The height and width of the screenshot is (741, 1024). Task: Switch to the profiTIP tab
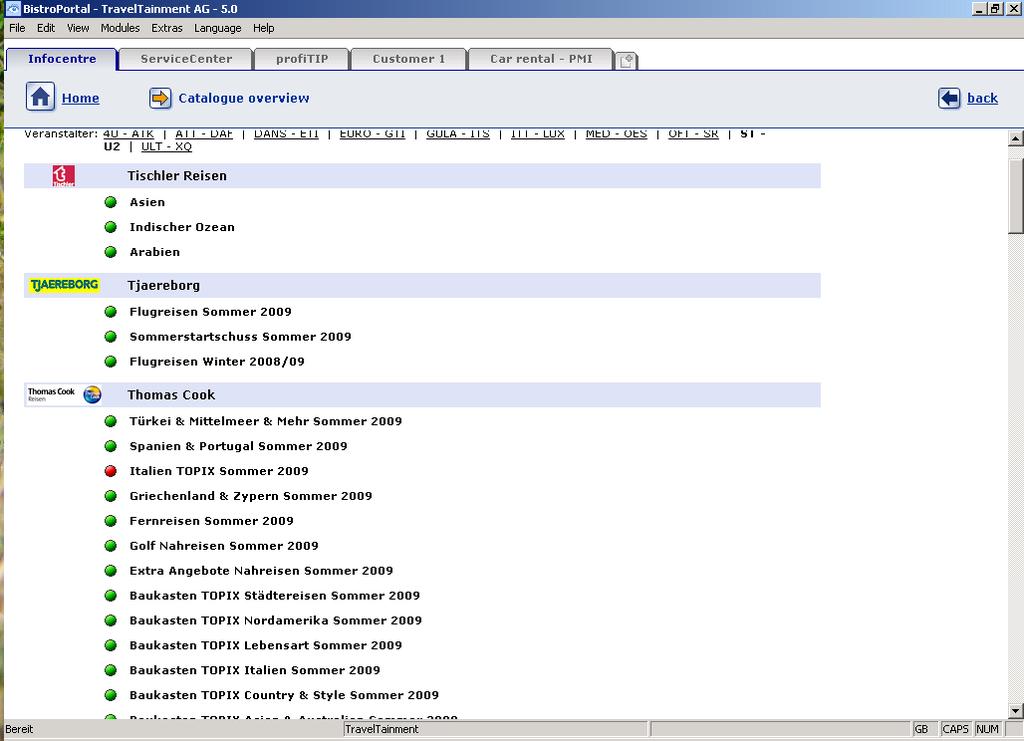point(302,59)
